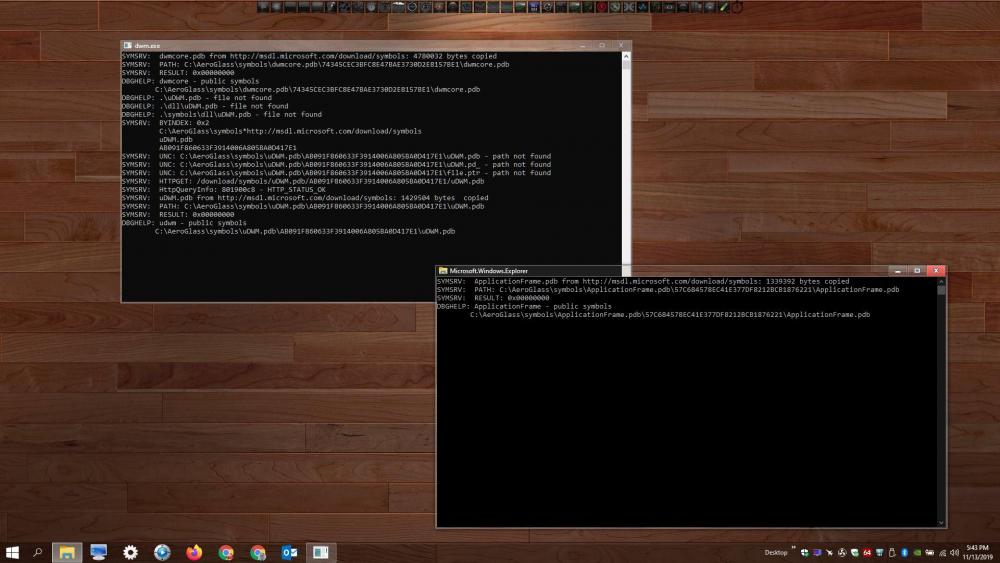
Task: Open Outlook from the taskbar
Action: [x=289, y=552]
